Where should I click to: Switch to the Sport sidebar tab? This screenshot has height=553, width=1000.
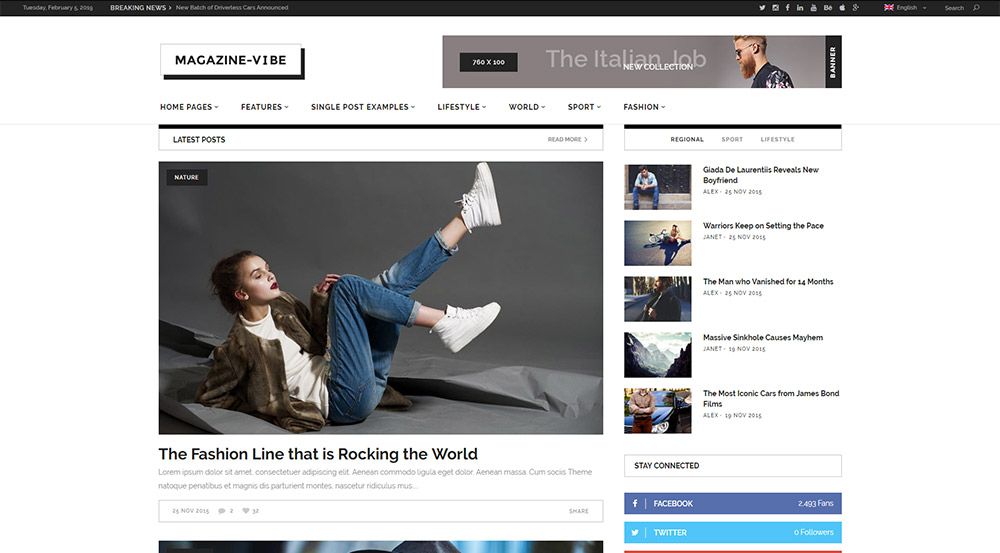click(x=732, y=140)
